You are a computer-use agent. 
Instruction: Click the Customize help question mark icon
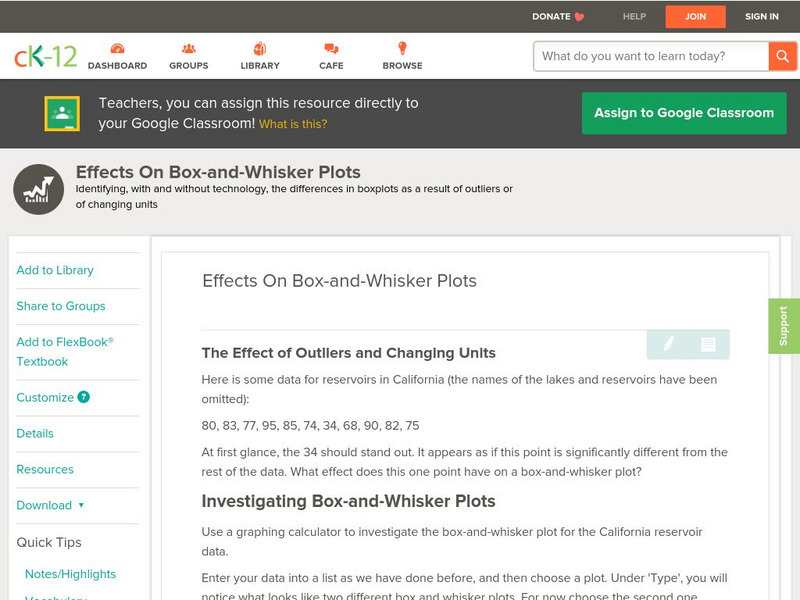pos(84,397)
